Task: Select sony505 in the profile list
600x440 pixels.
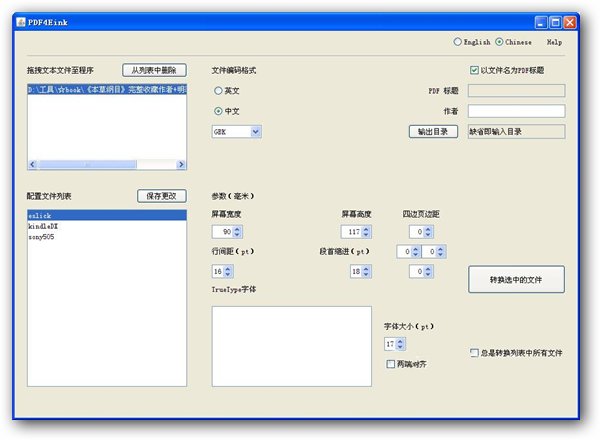Action: [41, 237]
